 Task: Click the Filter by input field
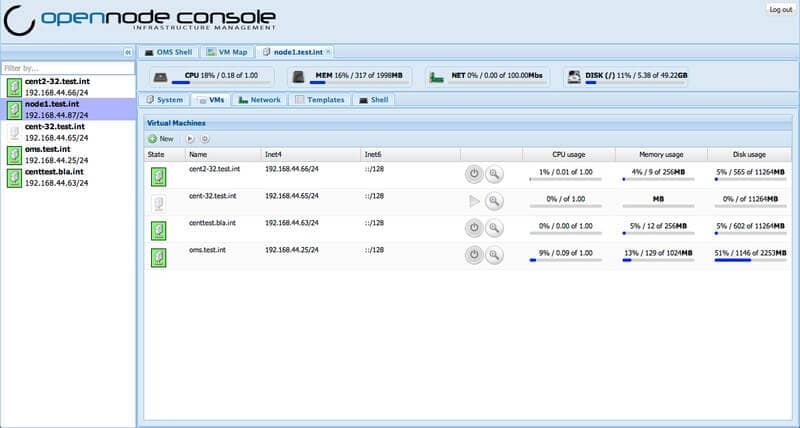coord(67,68)
